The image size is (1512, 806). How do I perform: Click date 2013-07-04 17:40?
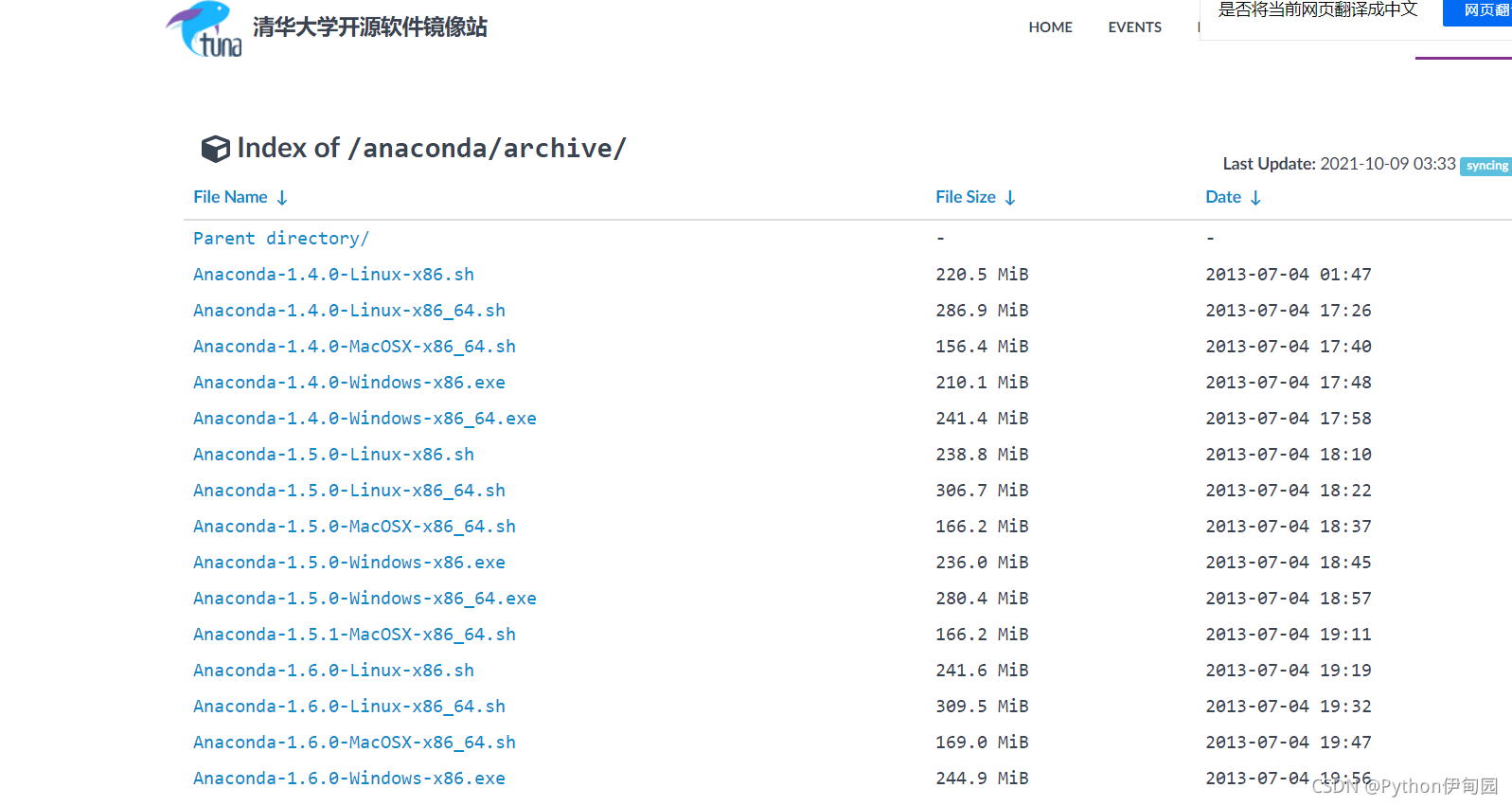(x=1289, y=347)
